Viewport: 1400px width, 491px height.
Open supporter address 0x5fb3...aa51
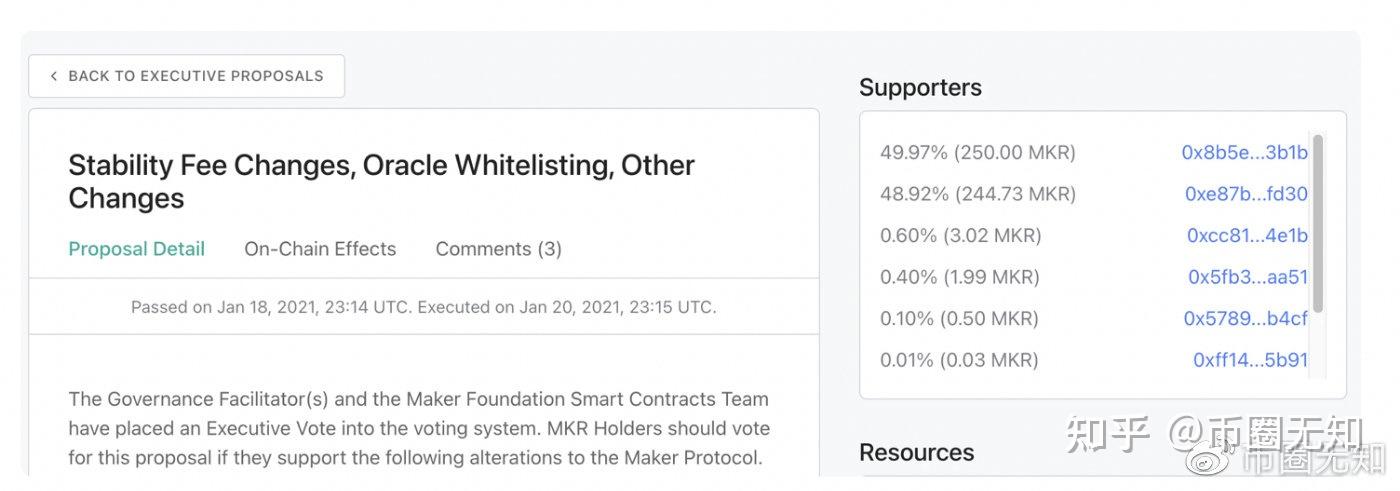click(1247, 277)
